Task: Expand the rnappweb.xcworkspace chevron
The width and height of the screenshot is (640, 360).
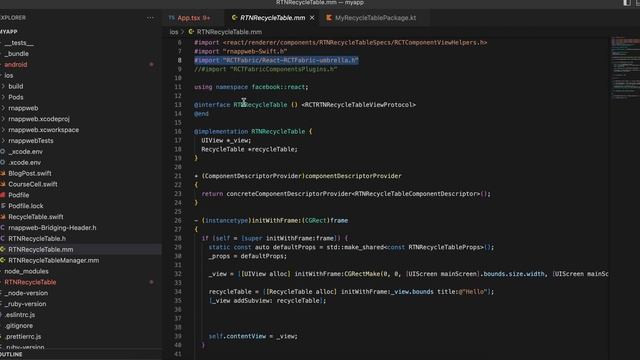Action: coord(3,130)
